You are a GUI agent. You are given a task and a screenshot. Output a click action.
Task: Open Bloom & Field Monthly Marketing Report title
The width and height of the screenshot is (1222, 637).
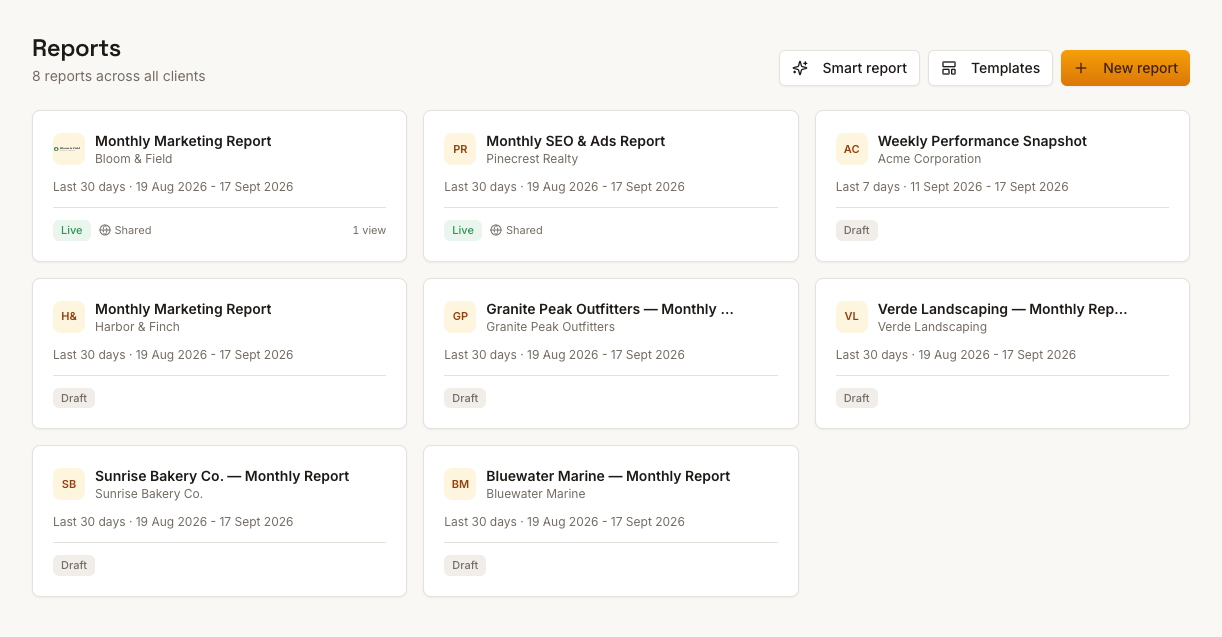(183, 141)
